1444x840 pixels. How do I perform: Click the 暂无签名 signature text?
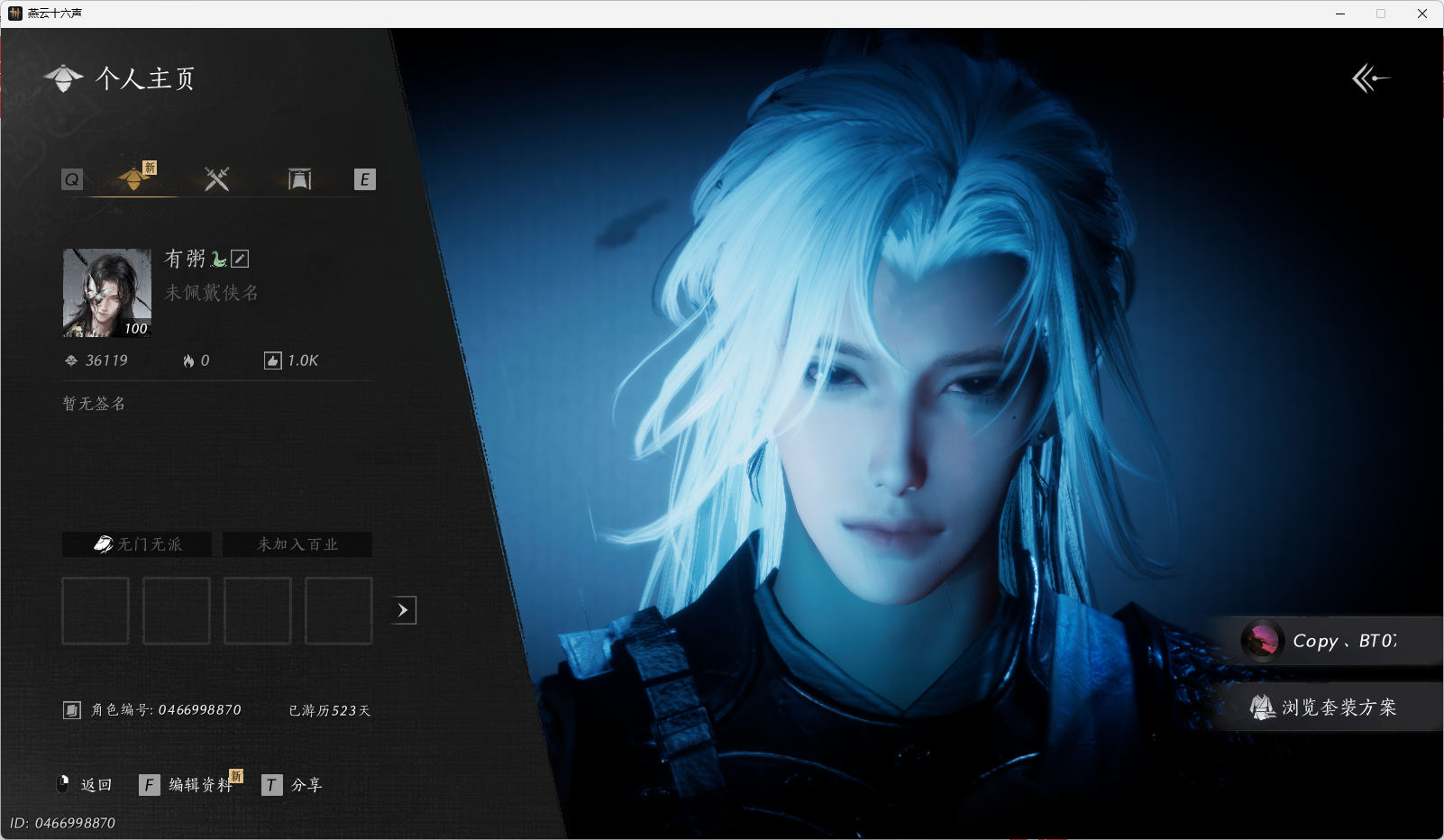[x=94, y=404]
